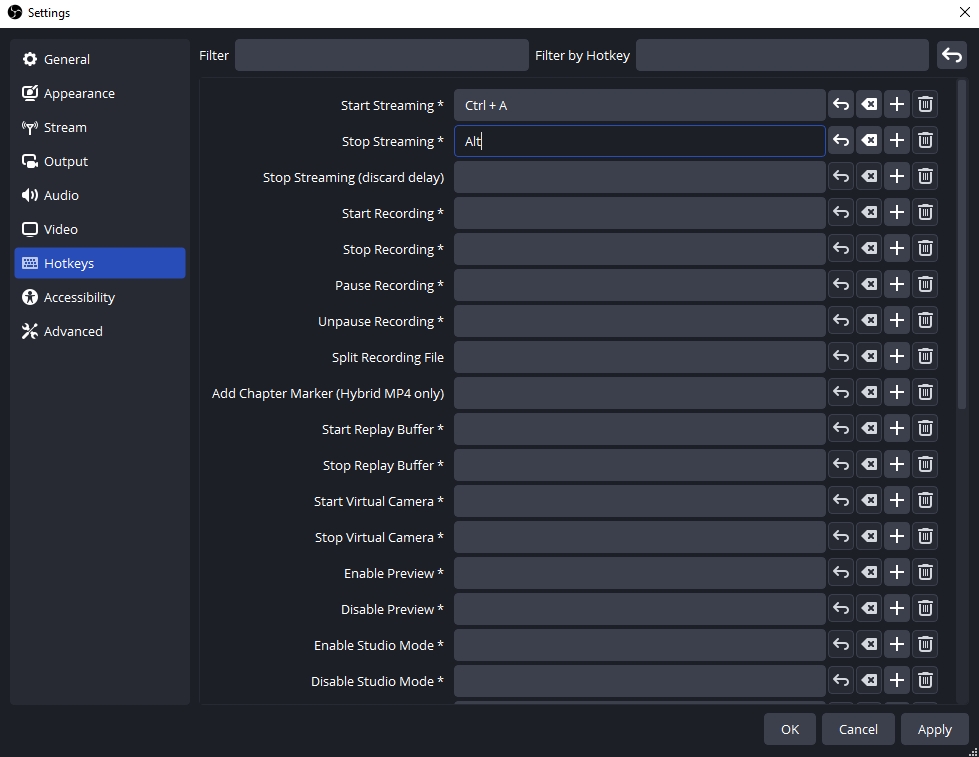Image resolution: width=979 pixels, height=757 pixels.
Task: Delete the Stop Streaming binding
Action: [925, 141]
